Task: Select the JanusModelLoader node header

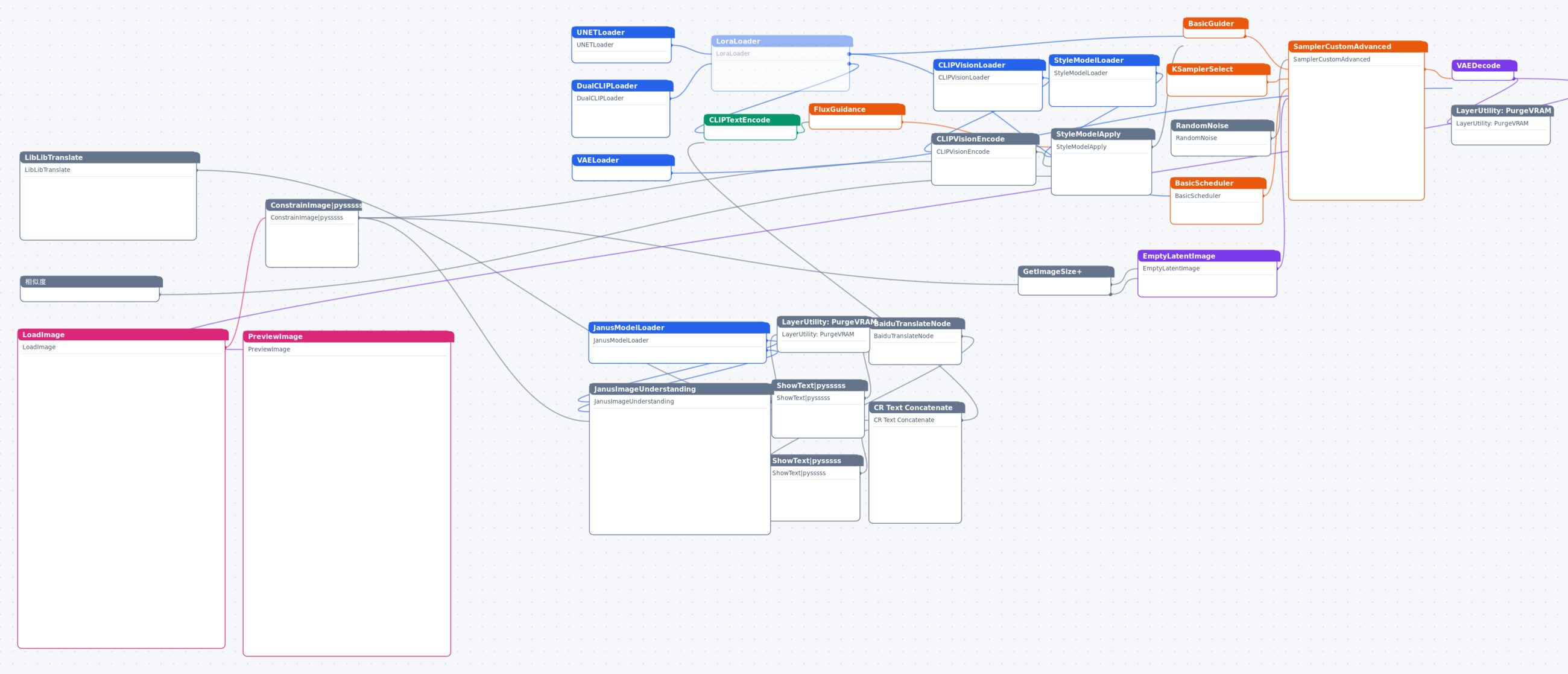Action: [x=678, y=328]
